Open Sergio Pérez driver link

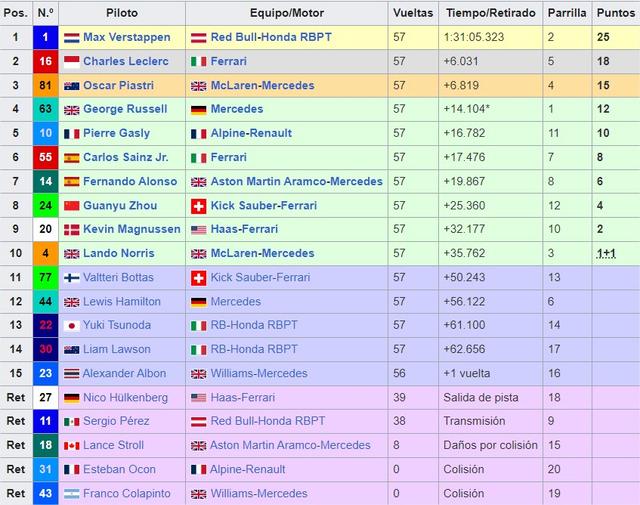[x=116, y=421]
